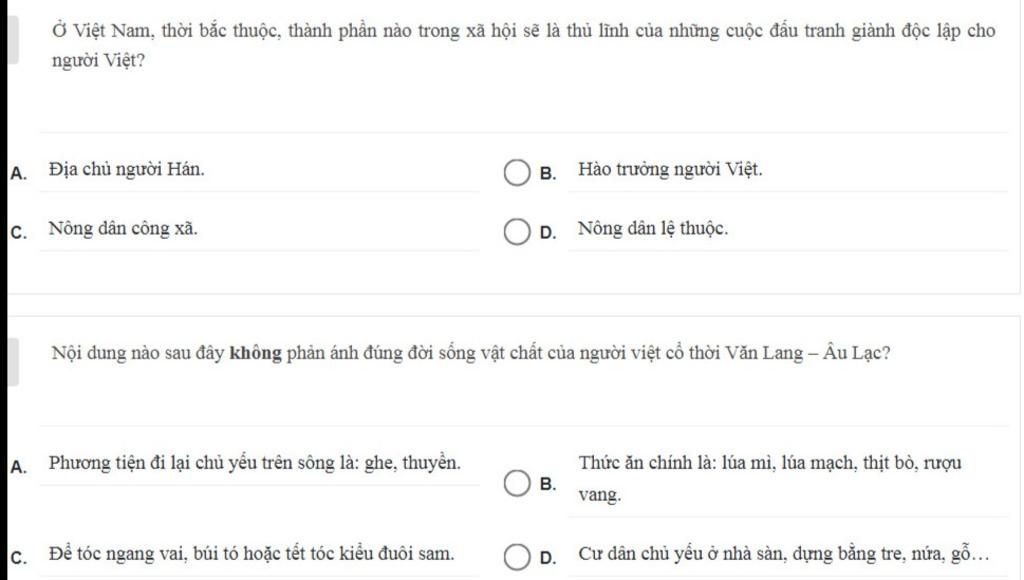This screenshot has height=580, width=1024.
Task: Choose radio D next to nhà sàn answer
Action: pos(517,557)
